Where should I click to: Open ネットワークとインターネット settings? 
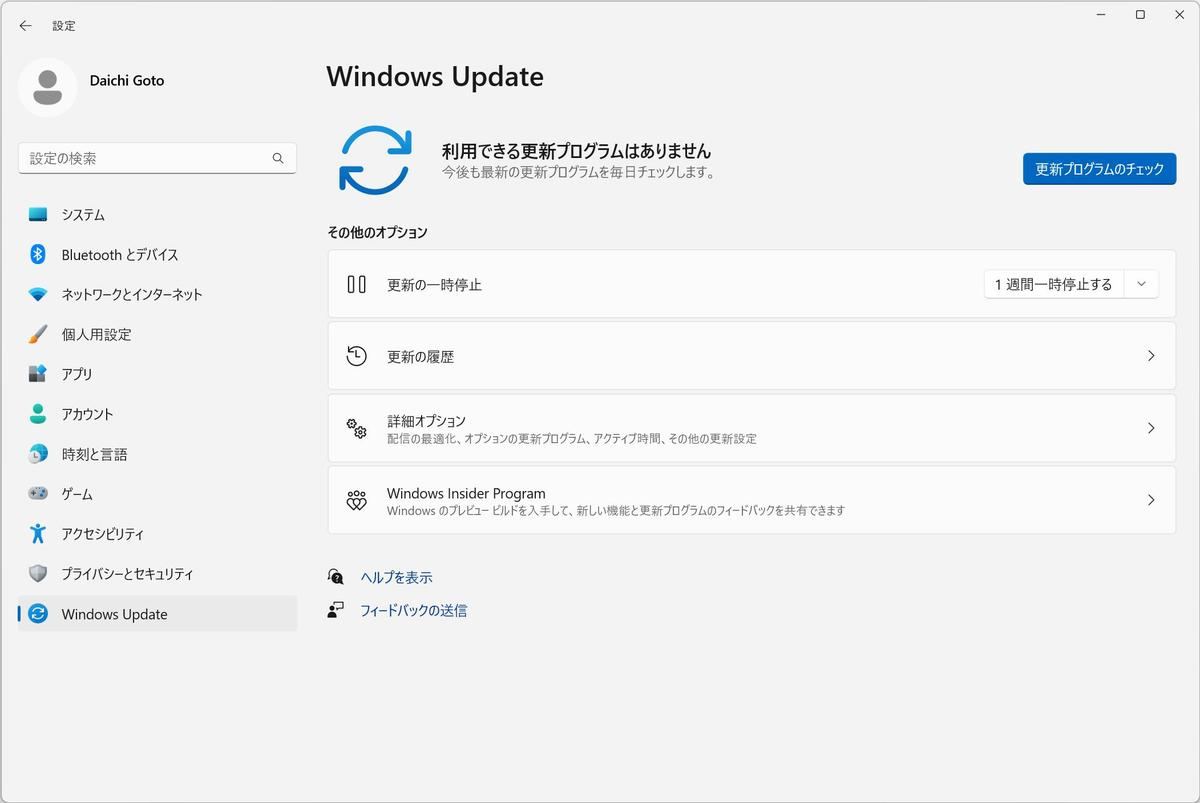157,295
